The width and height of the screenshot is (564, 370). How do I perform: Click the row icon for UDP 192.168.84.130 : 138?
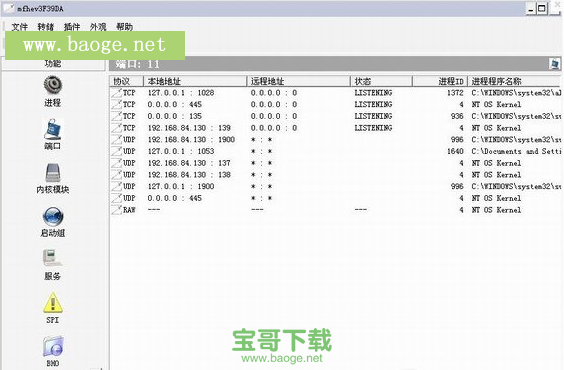tap(117, 175)
